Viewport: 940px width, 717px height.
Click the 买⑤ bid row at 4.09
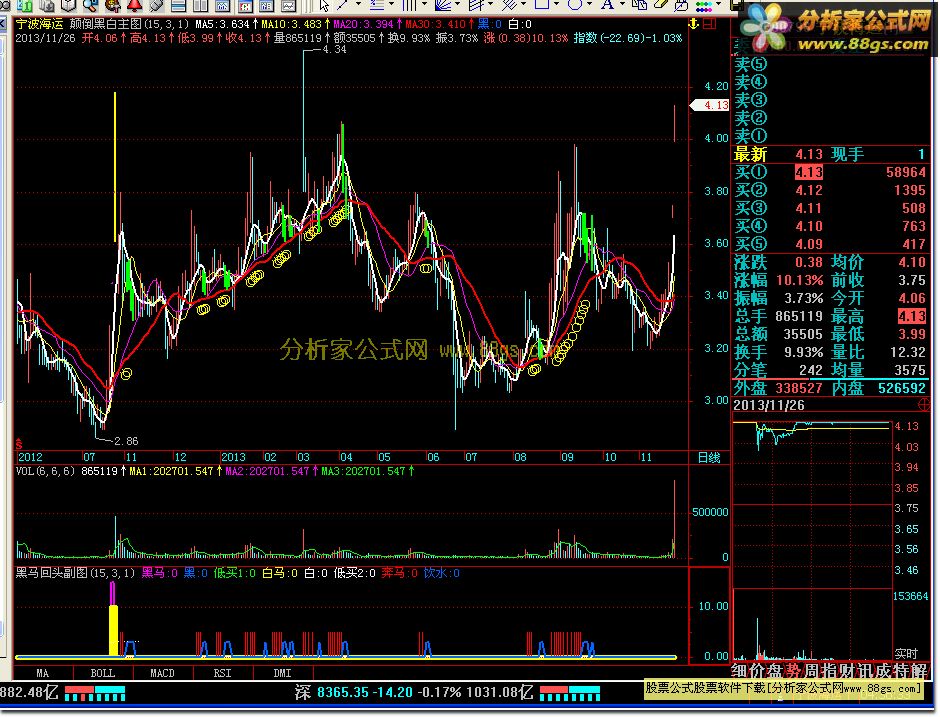point(831,244)
